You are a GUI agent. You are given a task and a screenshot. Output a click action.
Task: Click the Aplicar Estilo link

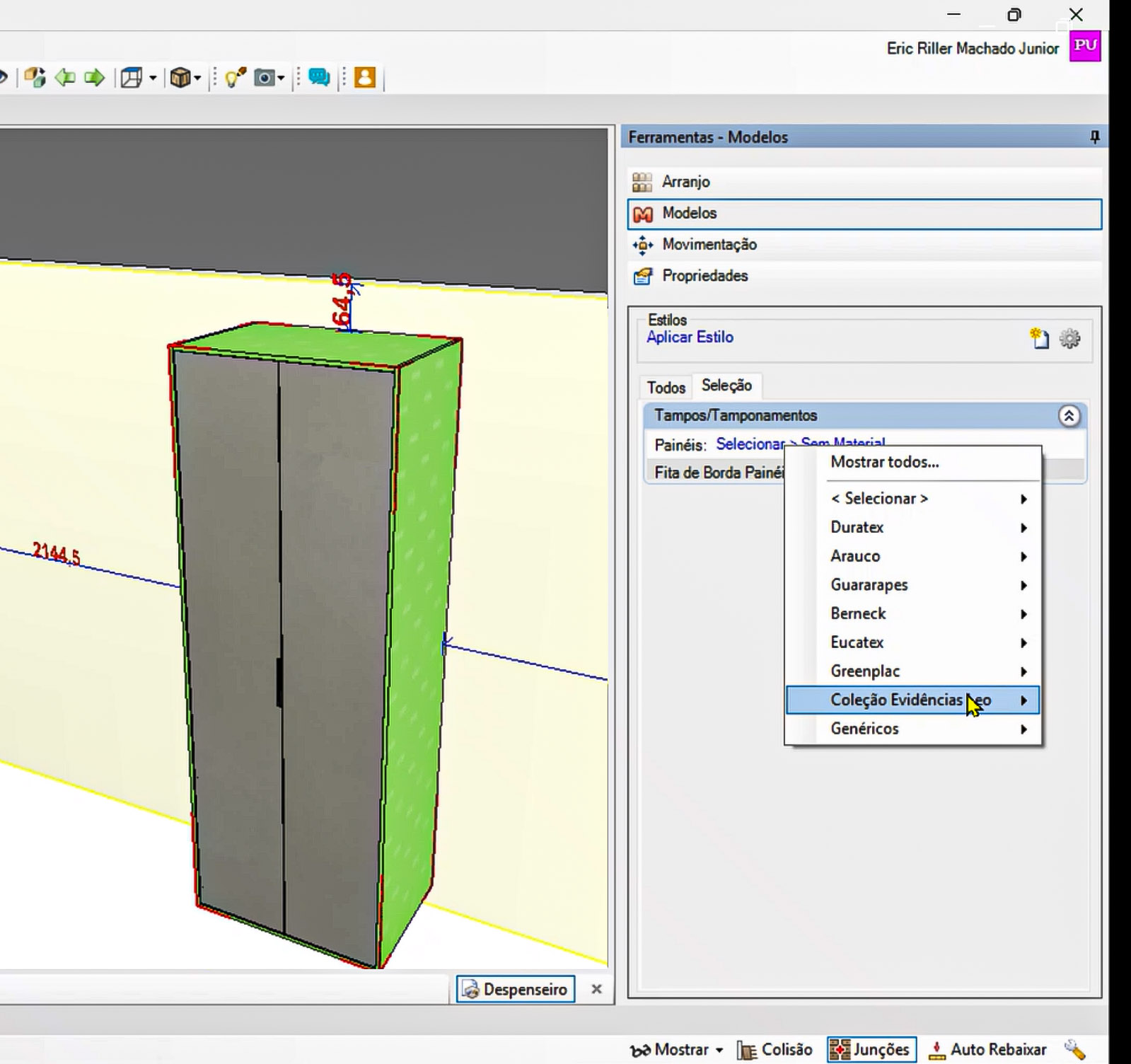click(690, 337)
